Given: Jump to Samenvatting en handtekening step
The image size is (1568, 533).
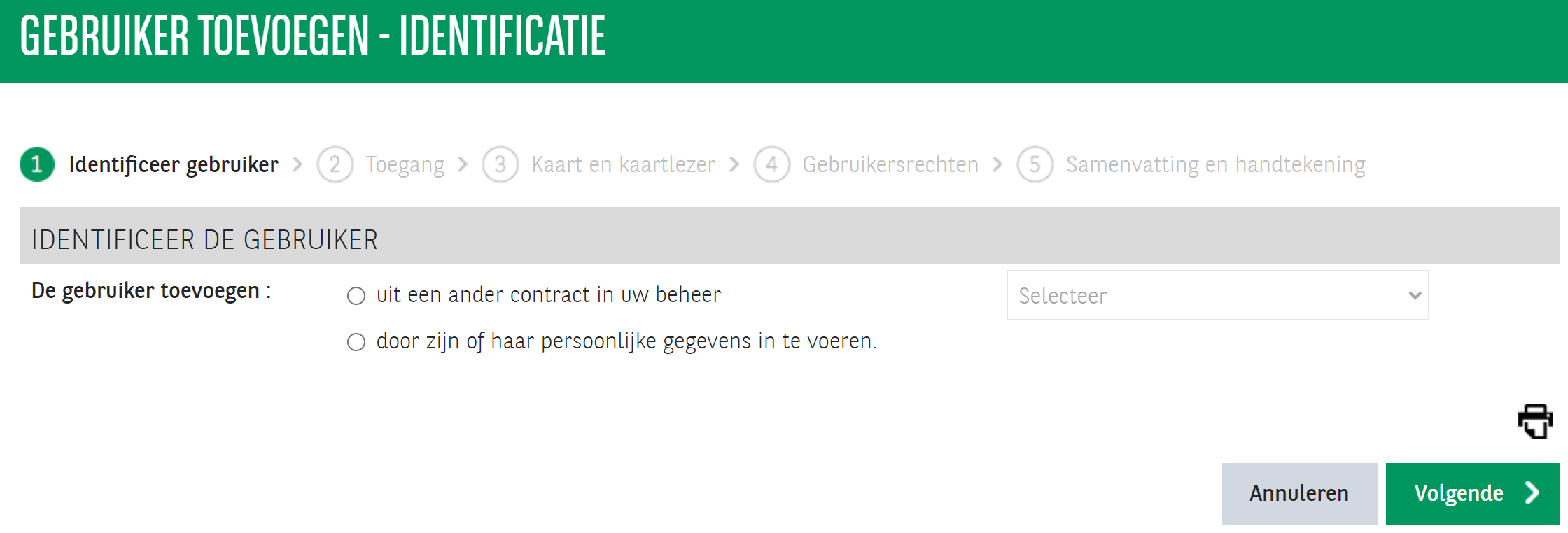Looking at the screenshot, I should 1215,165.
